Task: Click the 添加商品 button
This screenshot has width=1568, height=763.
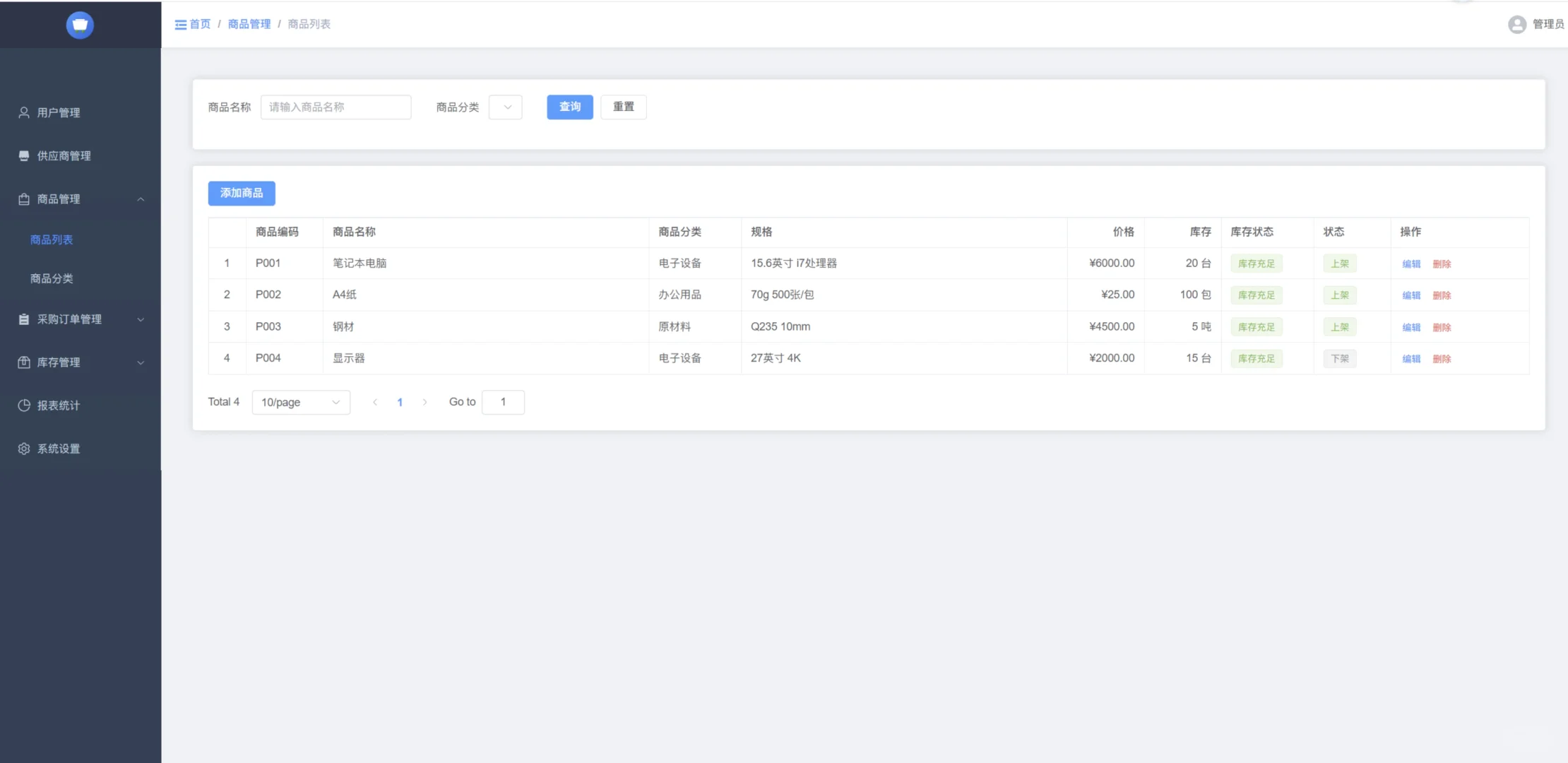Action: point(242,193)
